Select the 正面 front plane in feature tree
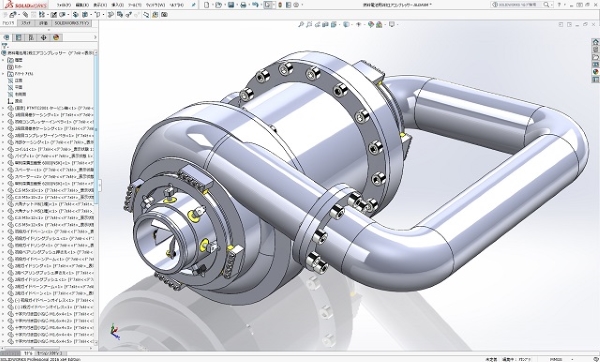Image resolution: width=600 pixels, height=362 pixels. tap(18, 80)
